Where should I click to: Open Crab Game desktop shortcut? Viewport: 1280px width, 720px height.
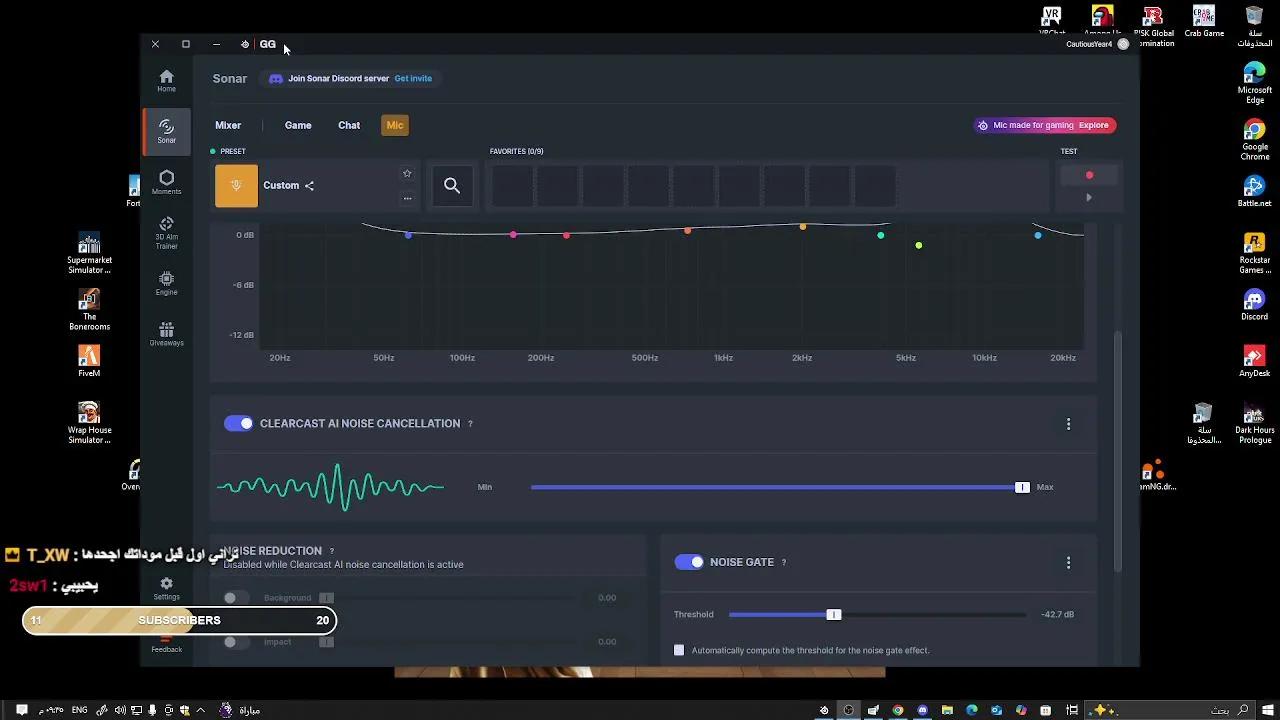[x=1204, y=22]
